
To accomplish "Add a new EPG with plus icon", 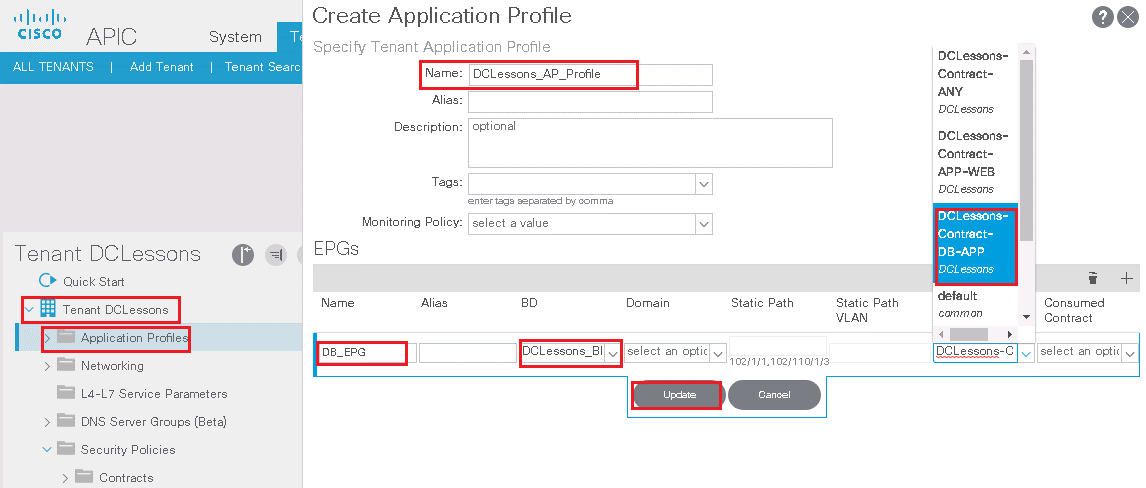I will [x=1126, y=278].
